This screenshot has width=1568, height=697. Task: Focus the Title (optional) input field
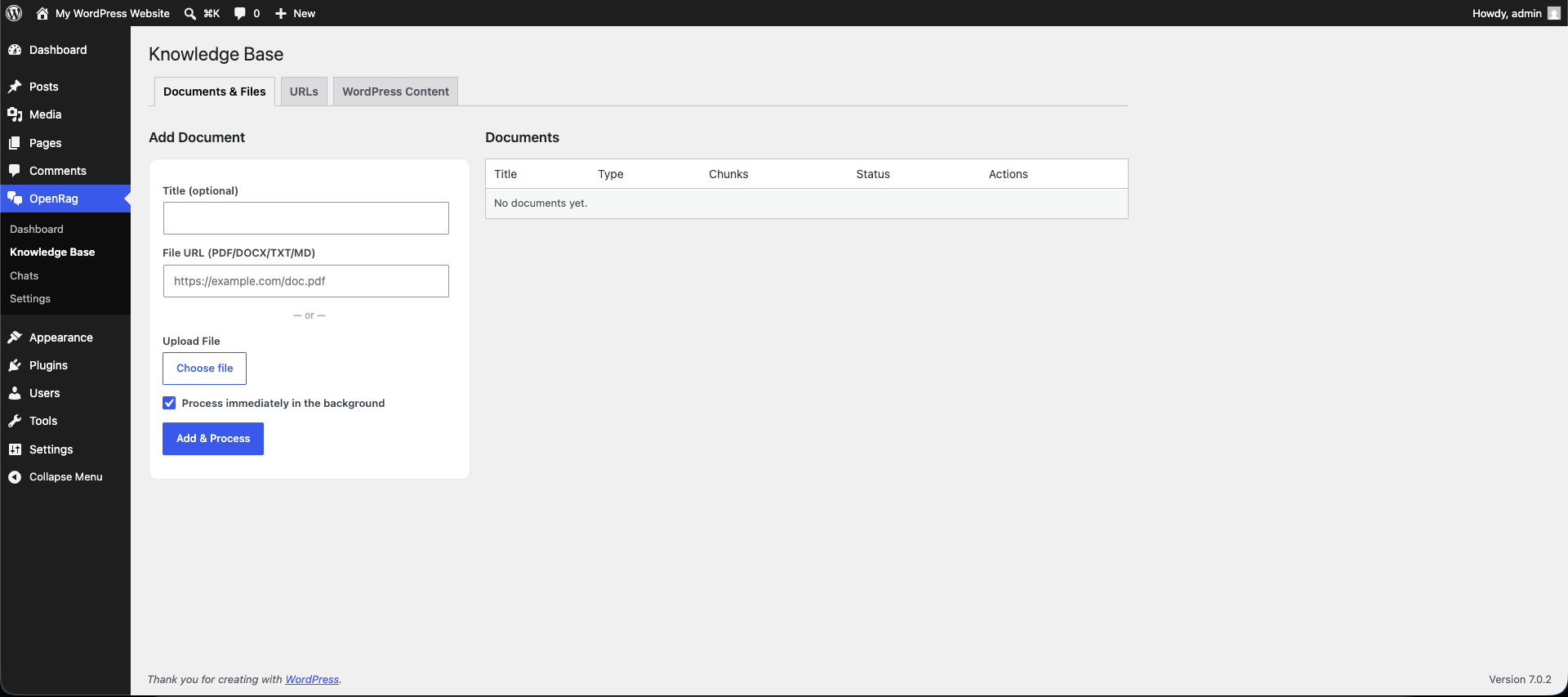pos(306,218)
